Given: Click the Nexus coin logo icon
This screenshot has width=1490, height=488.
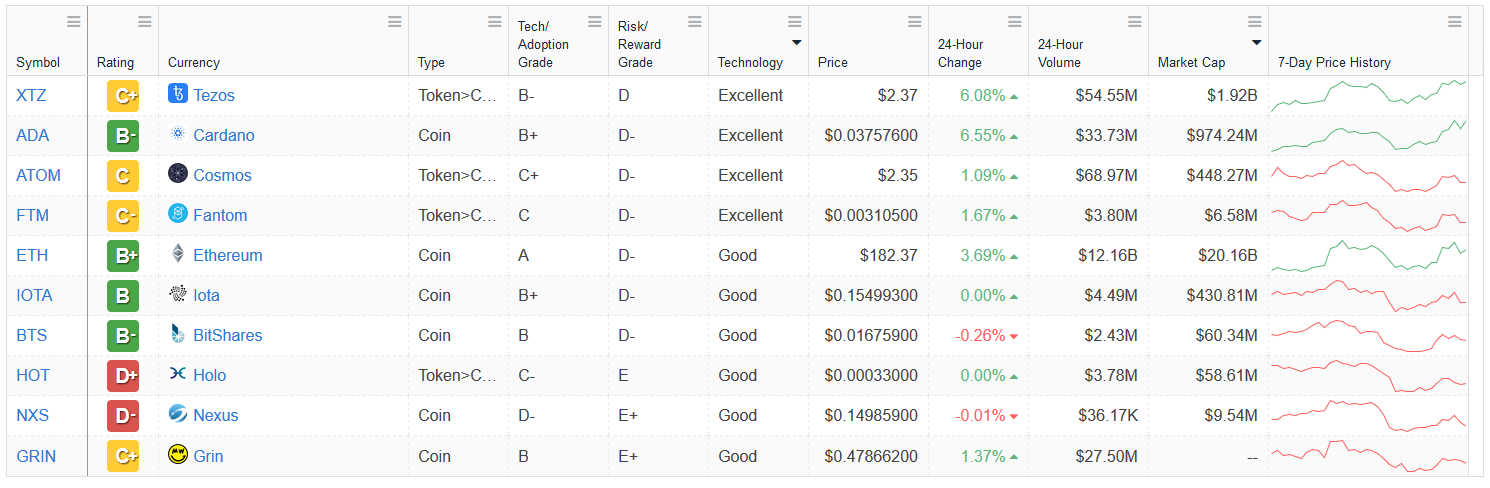Looking at the screenshot, I should [178, 414].
